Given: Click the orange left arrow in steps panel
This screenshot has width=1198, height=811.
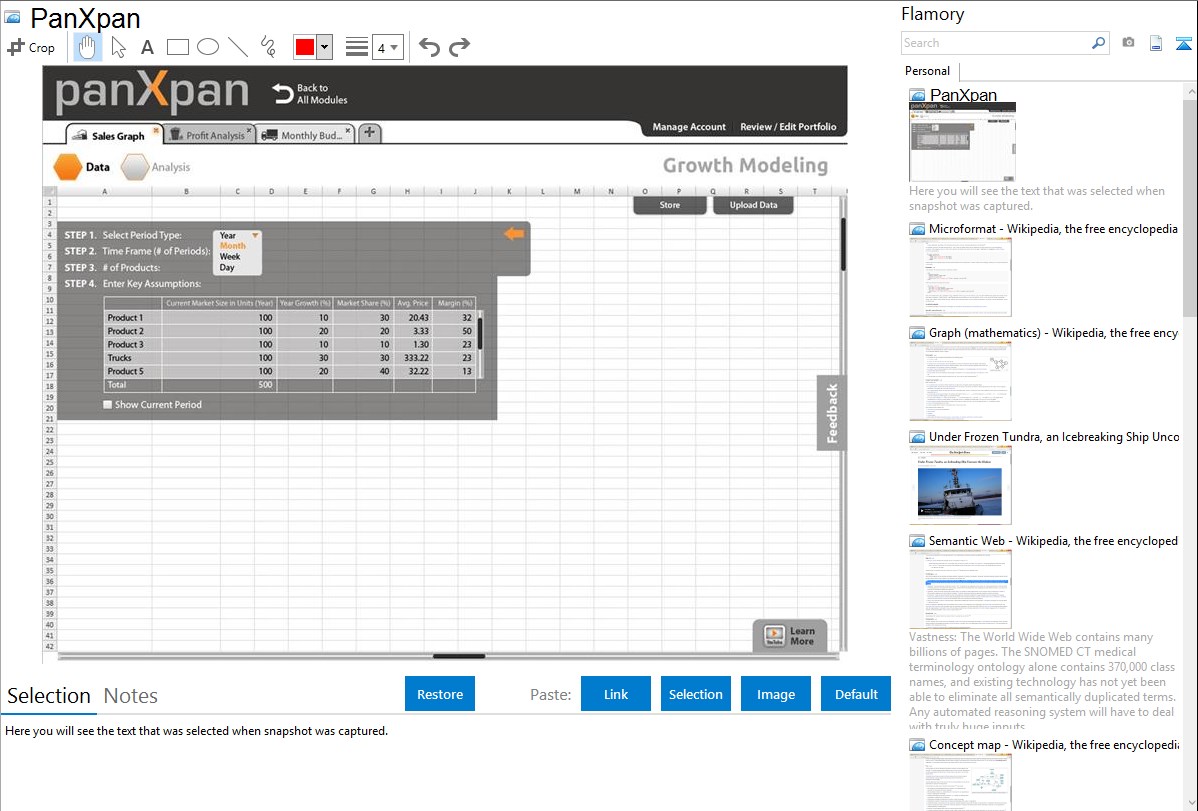Looking at the screenshot, I should 514,234.
